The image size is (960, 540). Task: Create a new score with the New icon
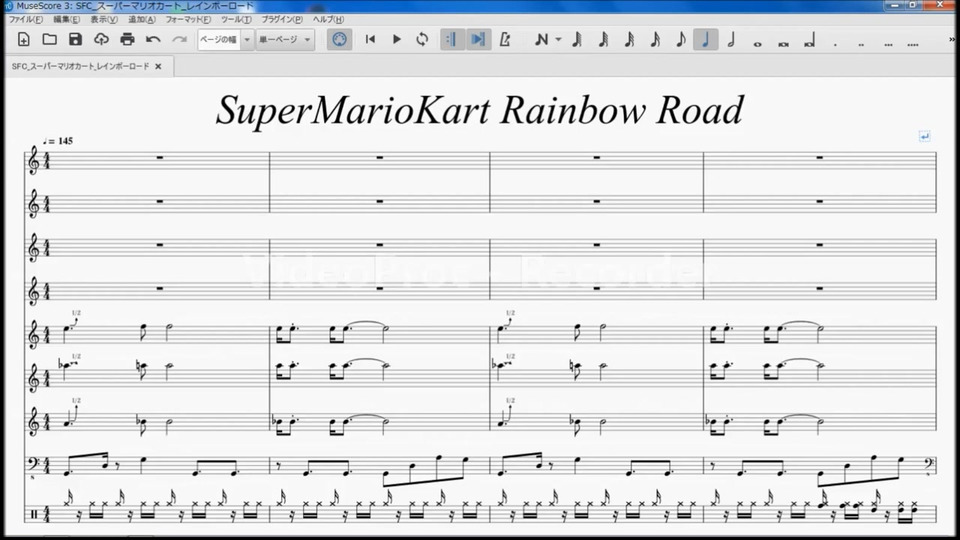click(23, 40)
